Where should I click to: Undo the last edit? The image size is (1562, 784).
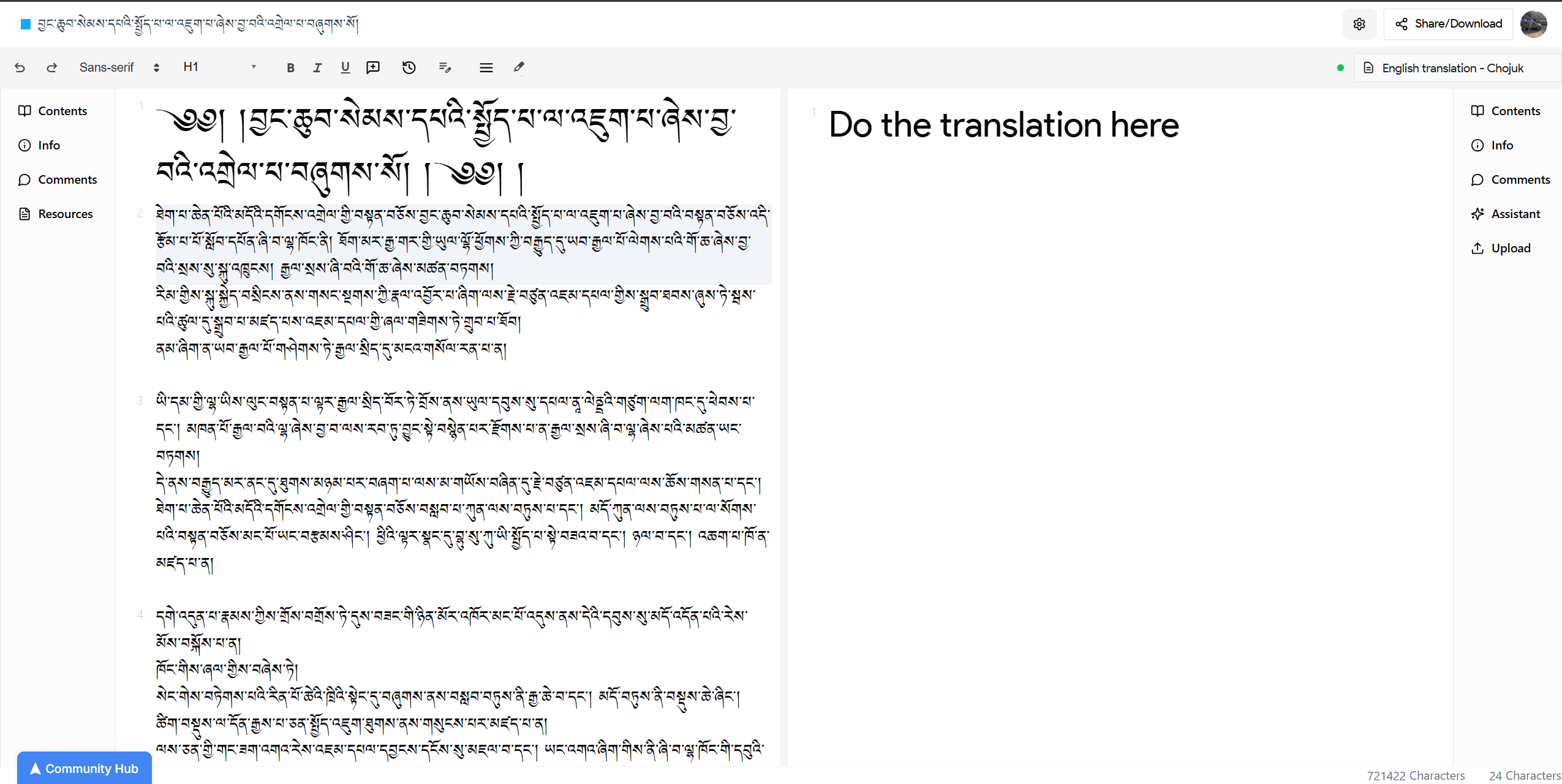pyautogui.click(x=20, y=67)
